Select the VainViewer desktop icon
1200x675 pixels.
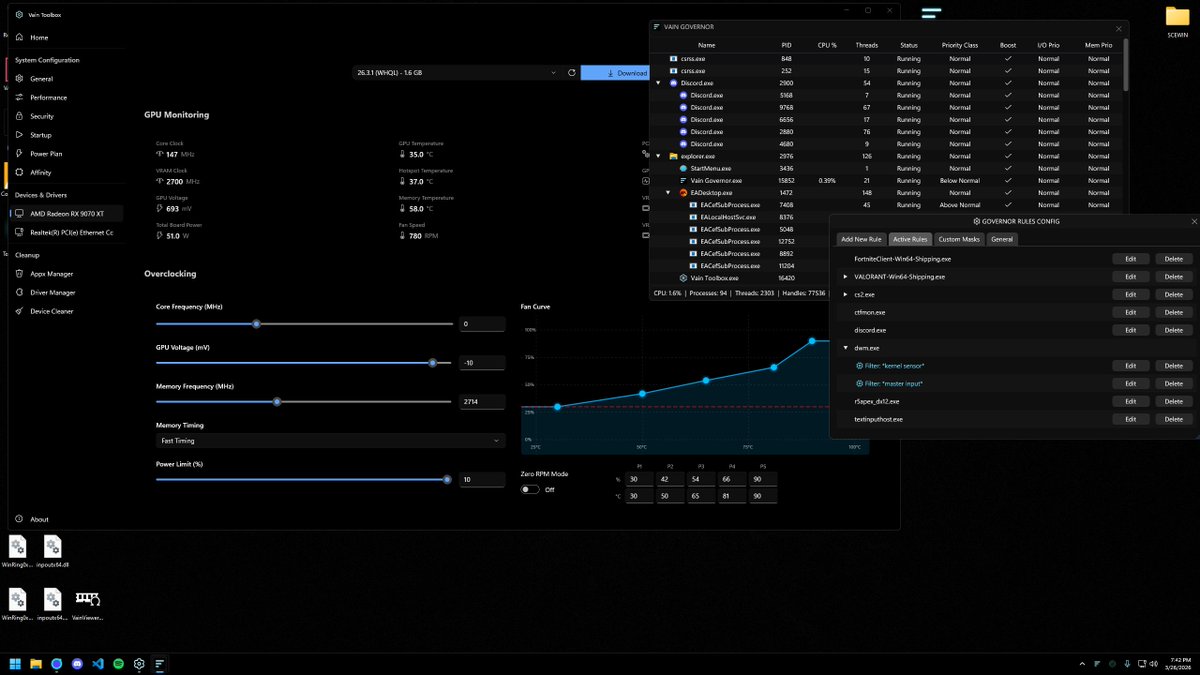88,599
